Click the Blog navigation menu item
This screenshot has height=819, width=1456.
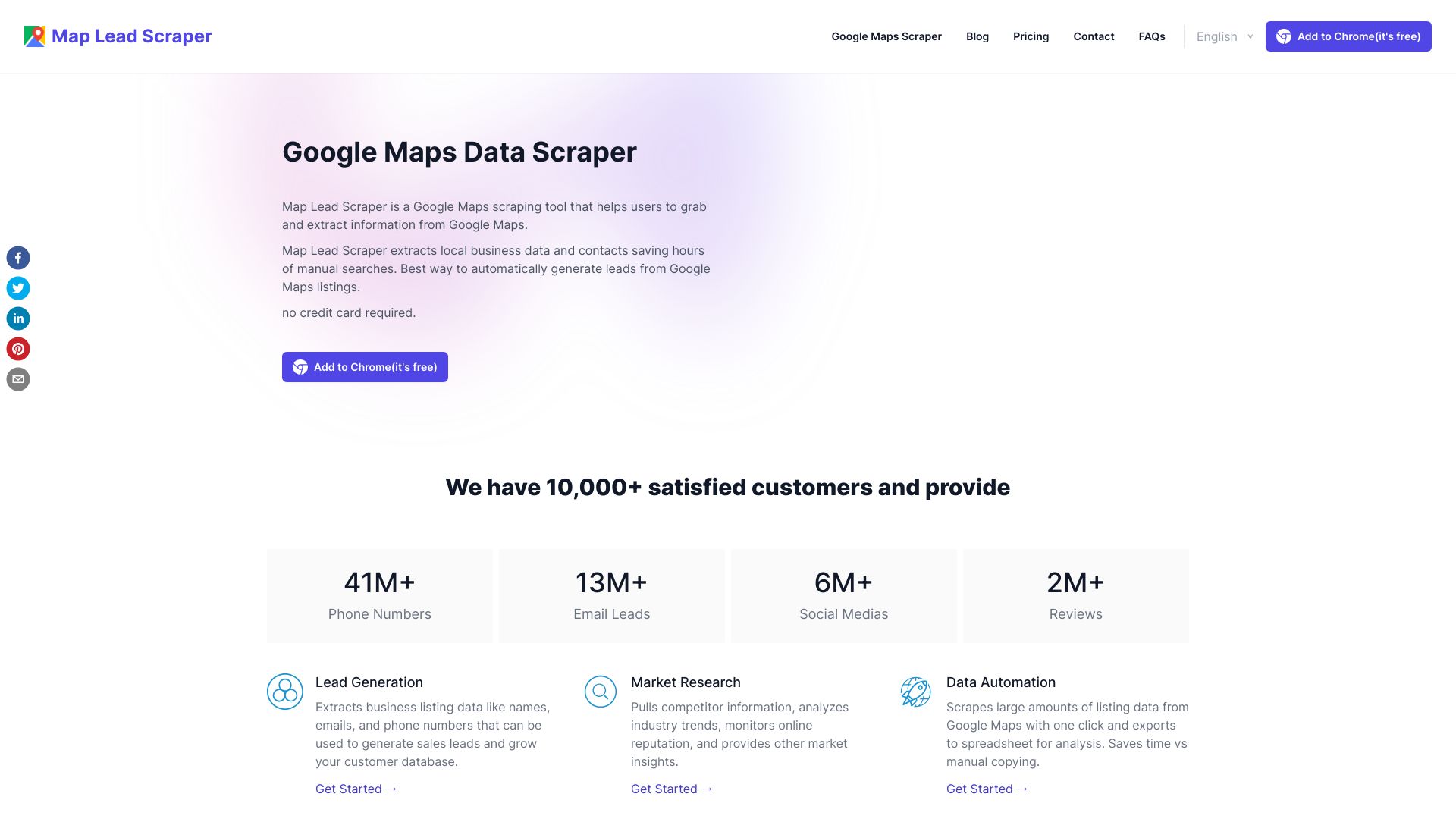[977, 36]
